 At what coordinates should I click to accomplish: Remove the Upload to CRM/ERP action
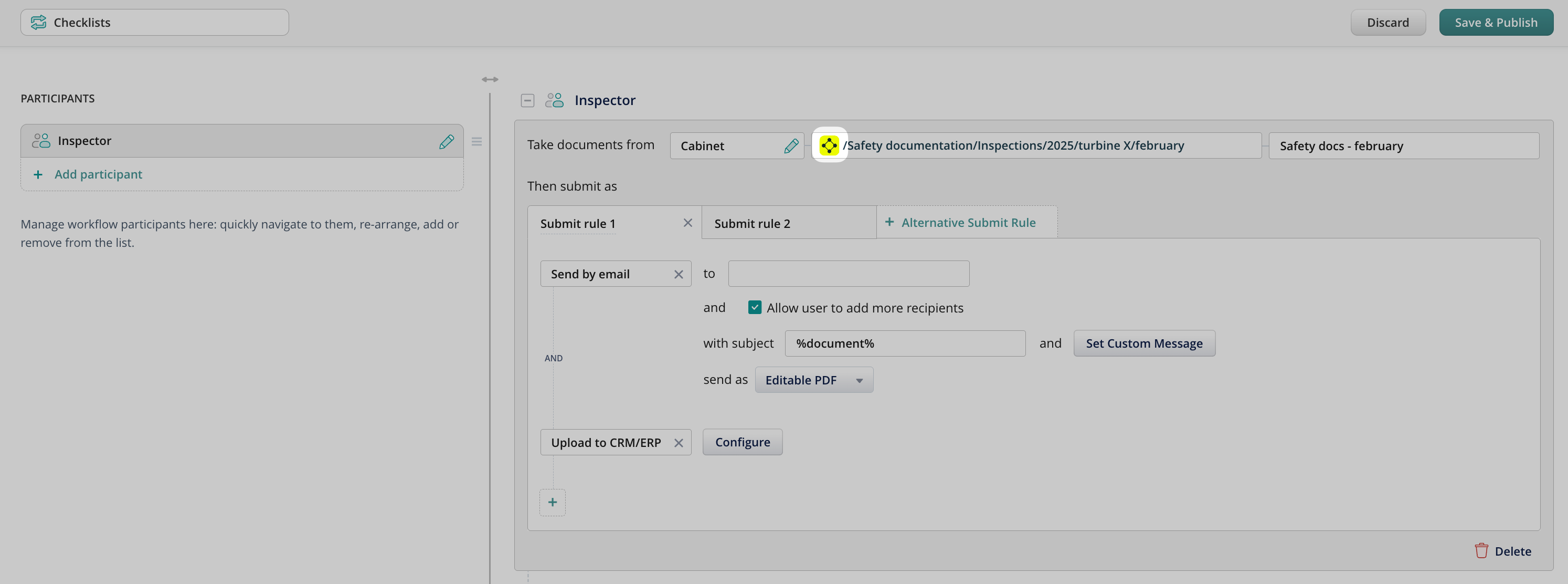(x=678, y=443)
